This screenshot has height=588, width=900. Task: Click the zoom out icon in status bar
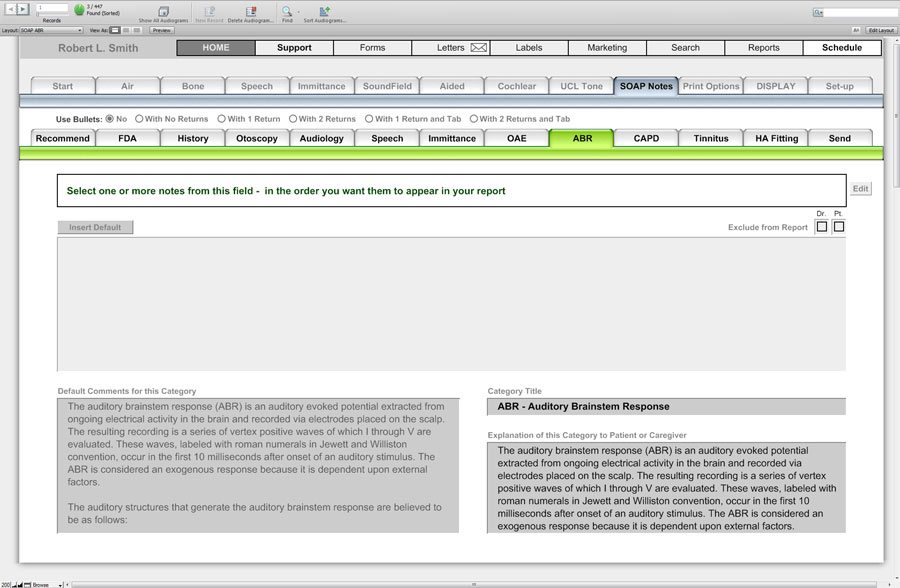pos(14,585)
